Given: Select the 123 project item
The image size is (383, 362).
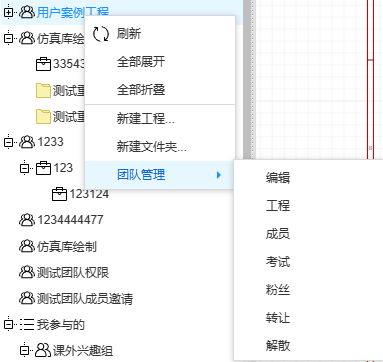Looking at the screenshot, I should tap(63, 168).
